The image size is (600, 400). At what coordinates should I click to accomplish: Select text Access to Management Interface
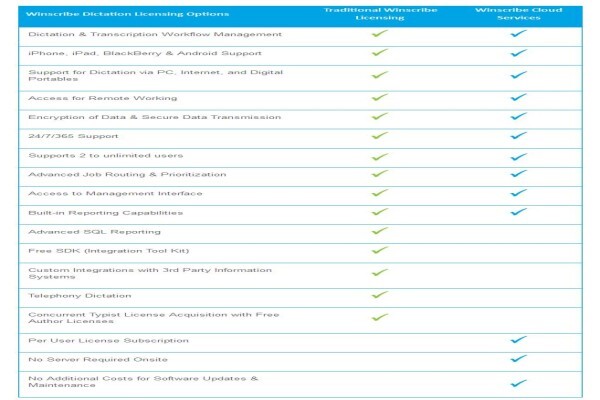[x=115, y=194]
